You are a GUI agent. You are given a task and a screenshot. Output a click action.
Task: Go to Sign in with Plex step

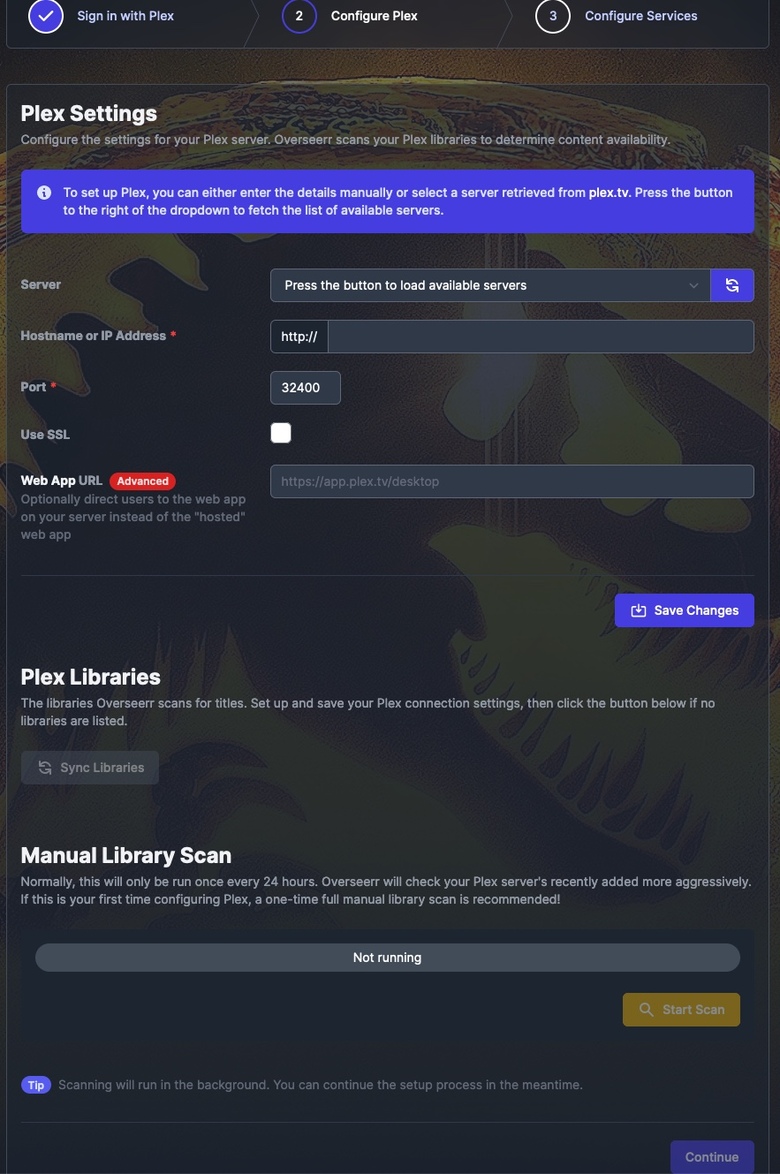(x=125, y=16)
